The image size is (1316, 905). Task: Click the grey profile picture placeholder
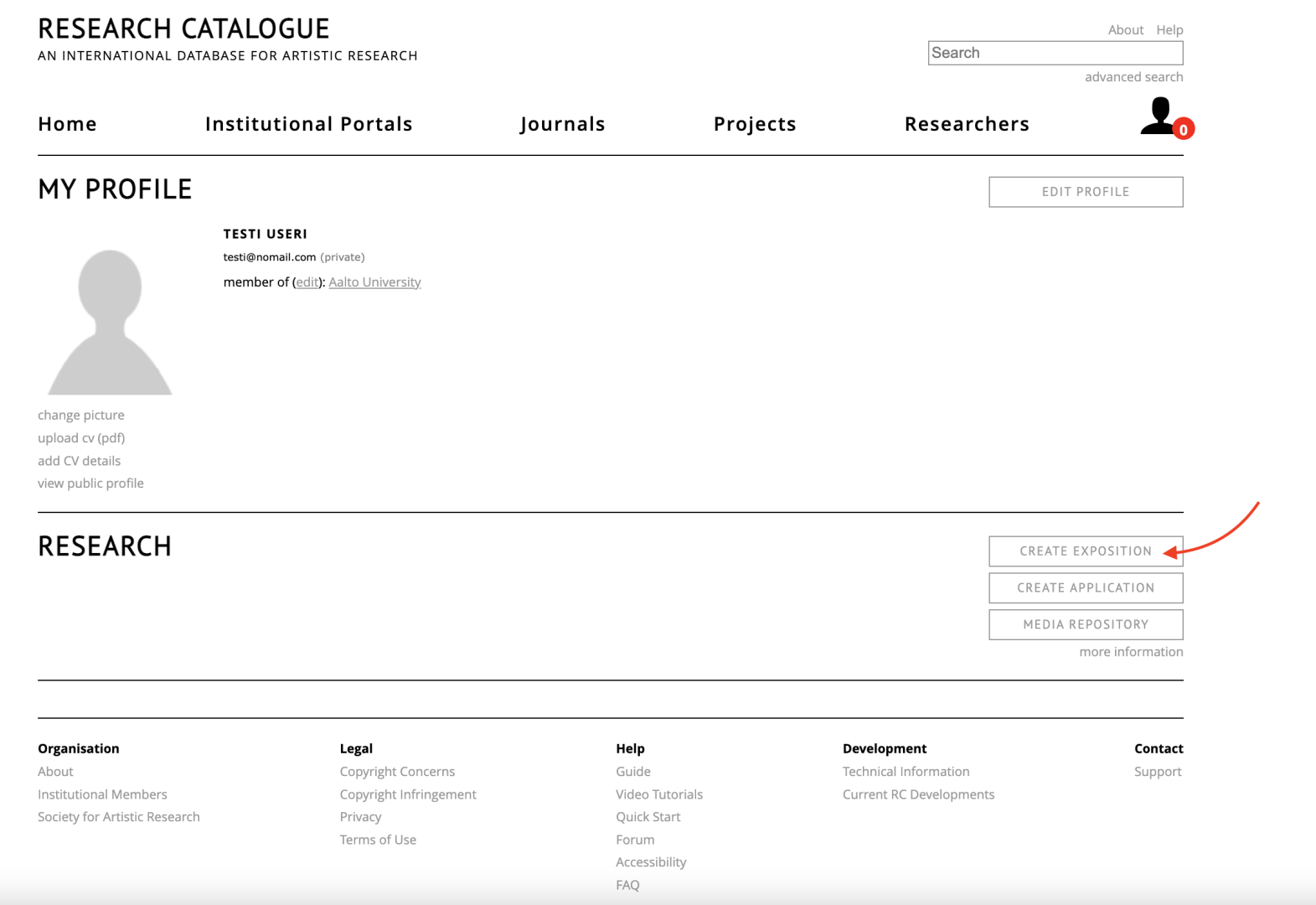point(110,322)
